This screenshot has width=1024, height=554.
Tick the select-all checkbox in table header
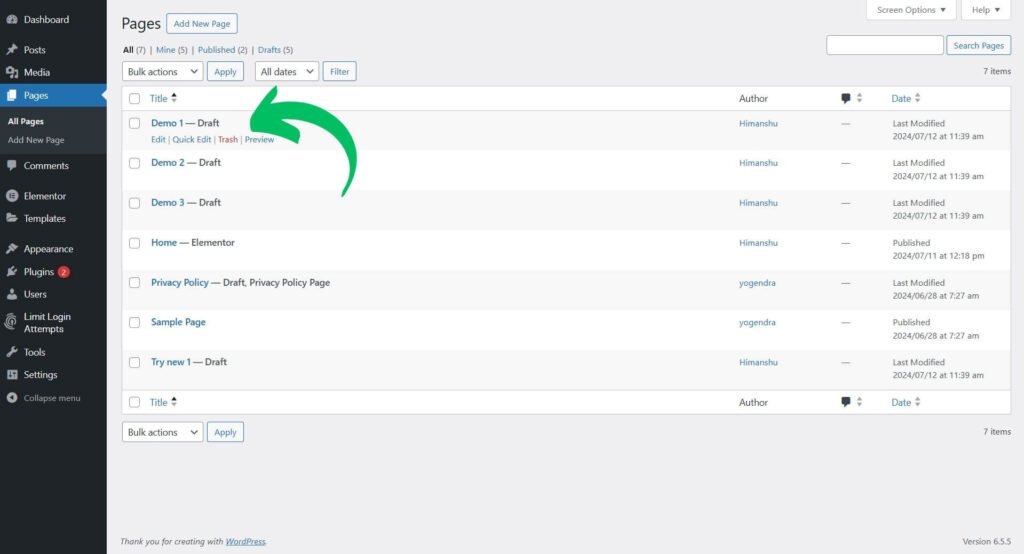click(x=135, y=99)
